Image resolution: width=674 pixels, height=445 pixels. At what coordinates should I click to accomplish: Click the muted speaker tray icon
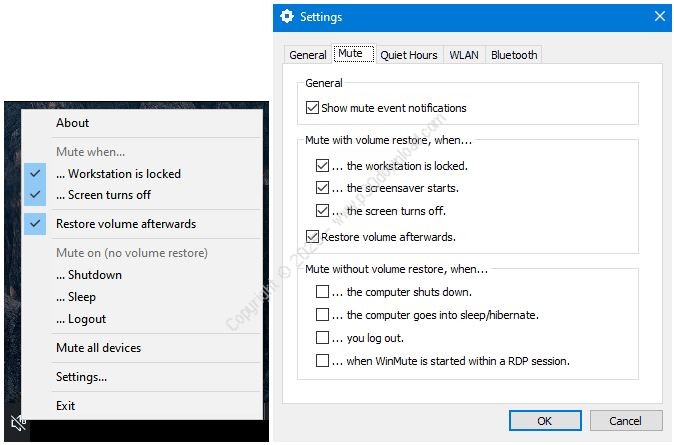17,422
